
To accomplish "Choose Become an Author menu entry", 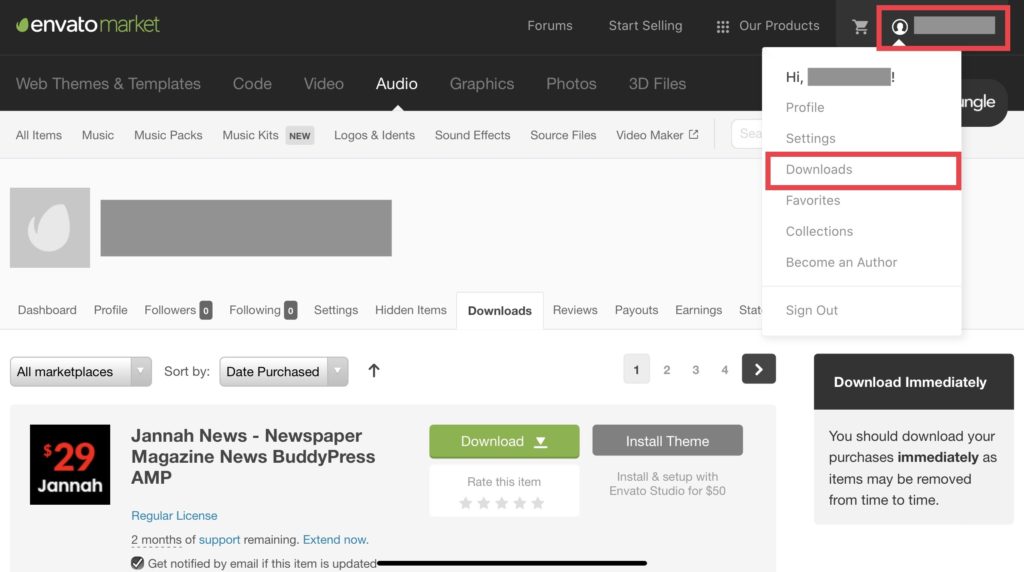I will pos(841,262).
